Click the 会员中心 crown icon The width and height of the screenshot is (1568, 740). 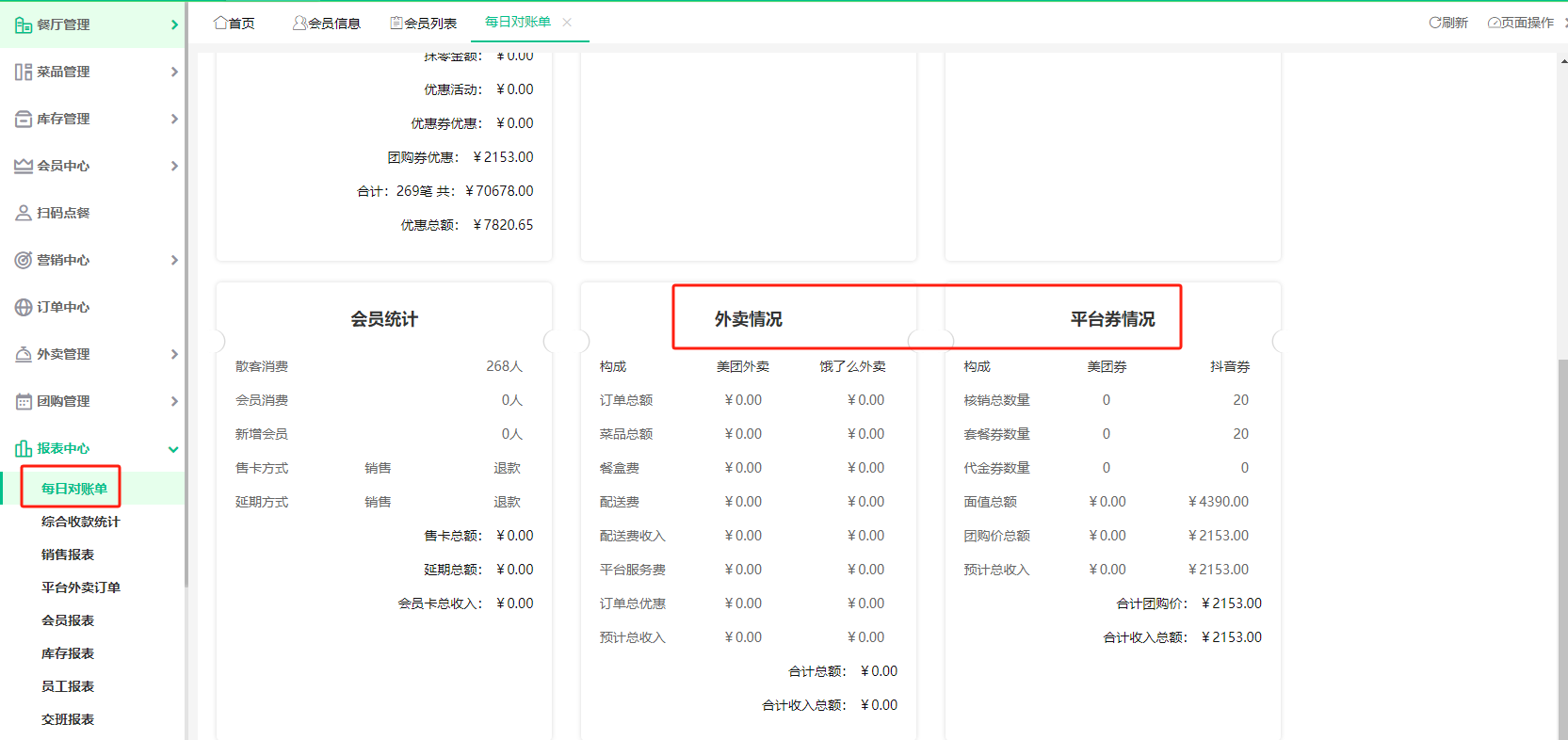click(x=23, y=166)
